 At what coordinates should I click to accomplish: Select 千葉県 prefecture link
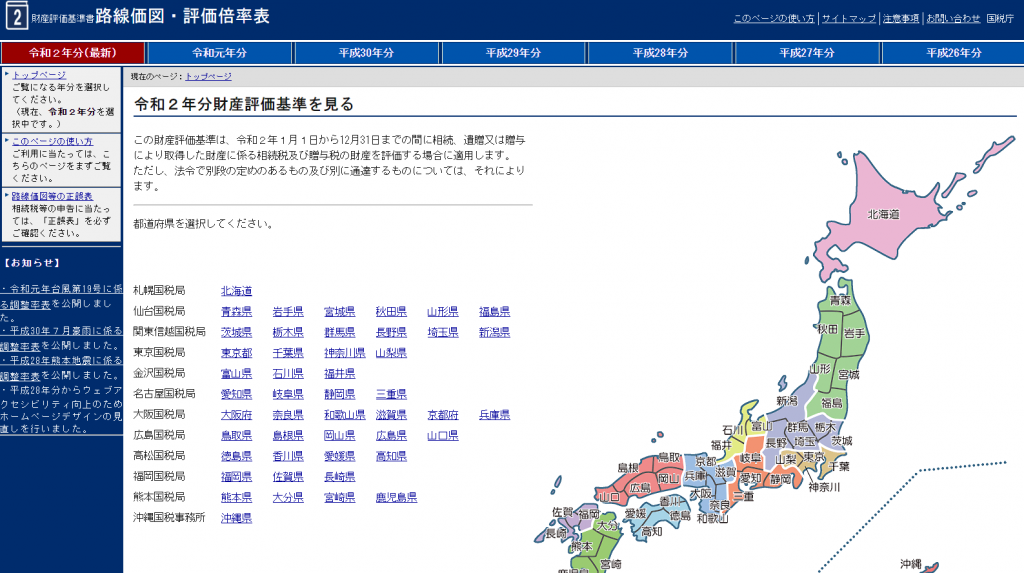coord(288,353)
